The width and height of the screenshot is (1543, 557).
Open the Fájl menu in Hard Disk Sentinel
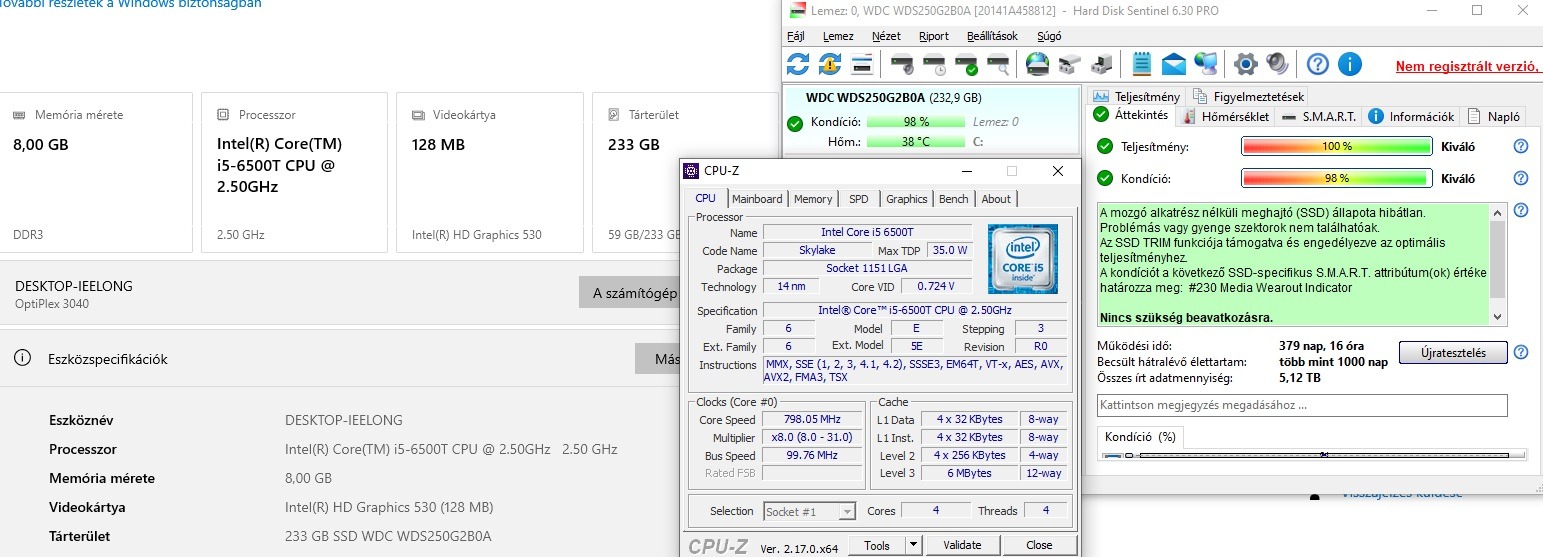(x=796, y=36)
